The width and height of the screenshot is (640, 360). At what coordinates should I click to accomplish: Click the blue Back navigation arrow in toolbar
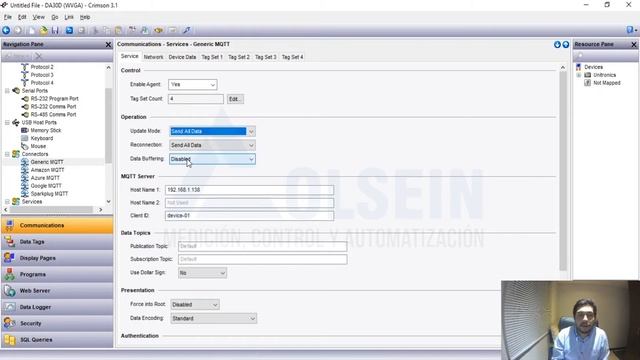pyautogui.click(x=6, y=30)
